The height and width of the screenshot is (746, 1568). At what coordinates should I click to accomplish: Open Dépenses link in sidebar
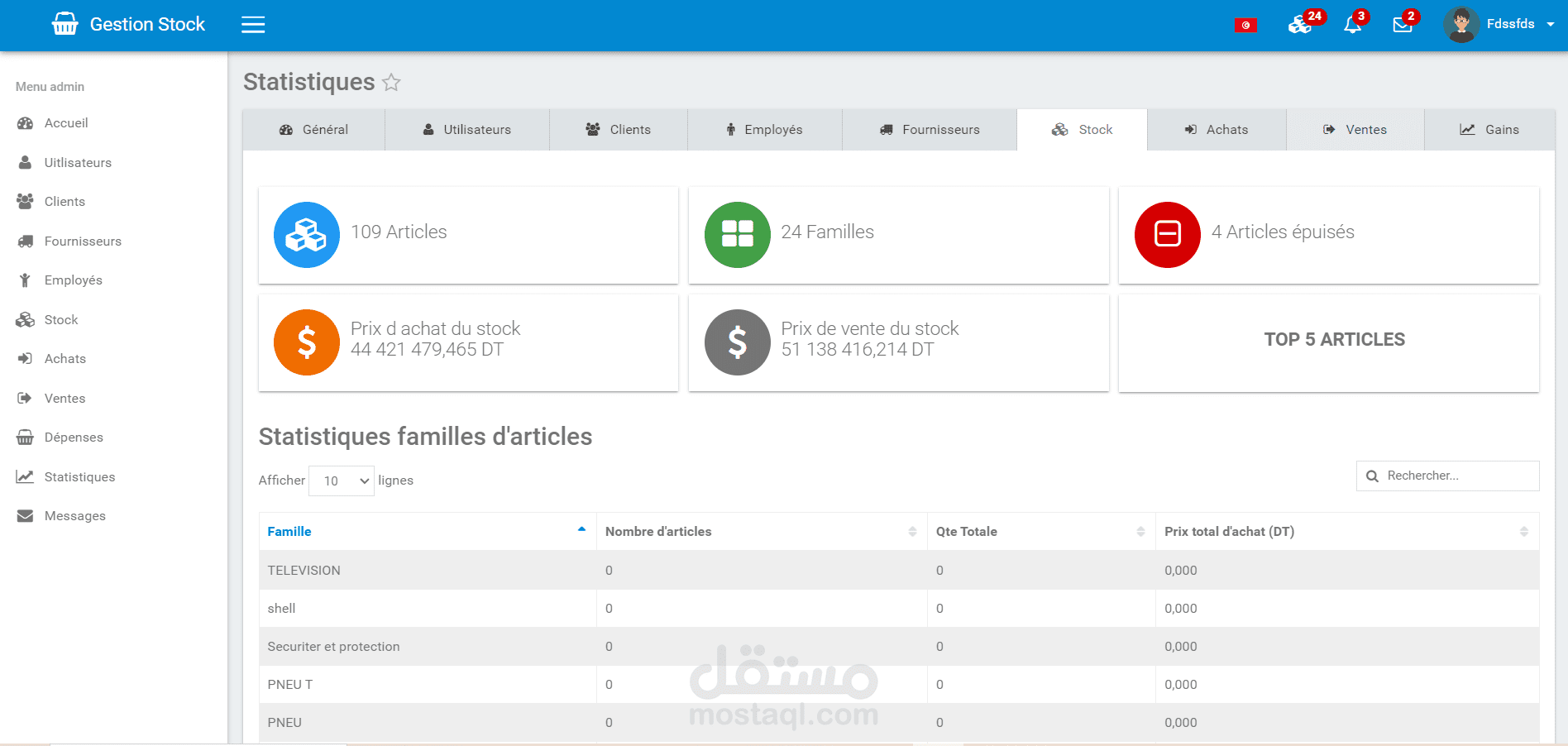click(x=74, y=438)
